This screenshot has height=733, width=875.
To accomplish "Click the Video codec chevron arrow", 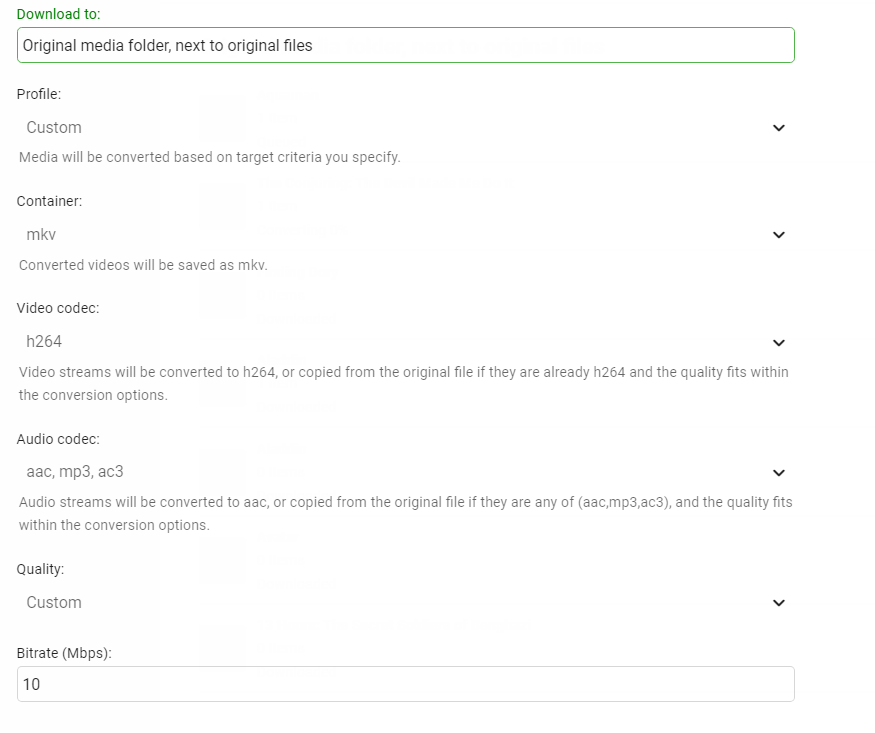I will pyautogui.click(x=779, y=342).
